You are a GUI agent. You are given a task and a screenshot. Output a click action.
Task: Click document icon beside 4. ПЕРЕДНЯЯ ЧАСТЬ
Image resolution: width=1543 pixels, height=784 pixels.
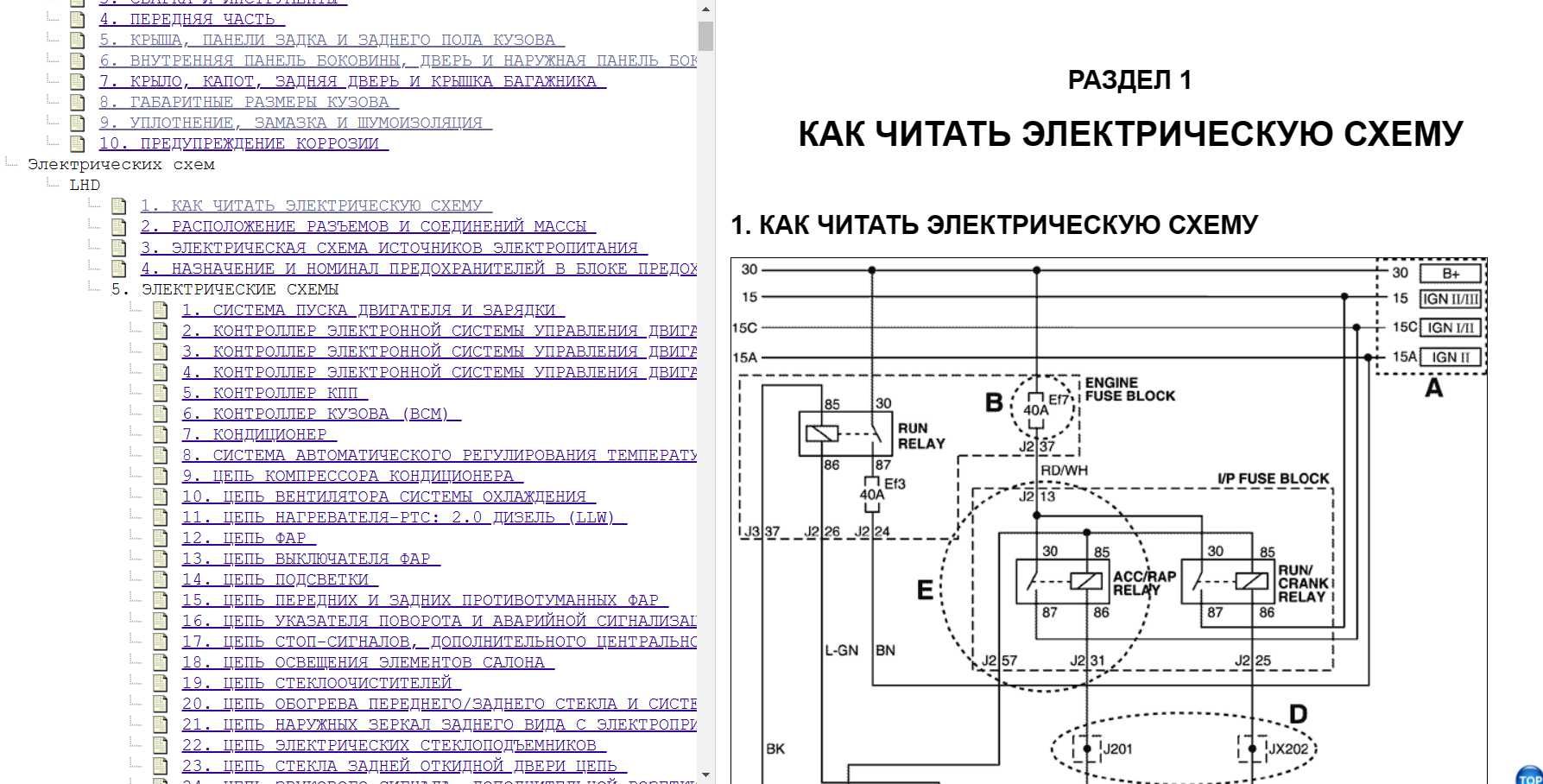(78, 19)
